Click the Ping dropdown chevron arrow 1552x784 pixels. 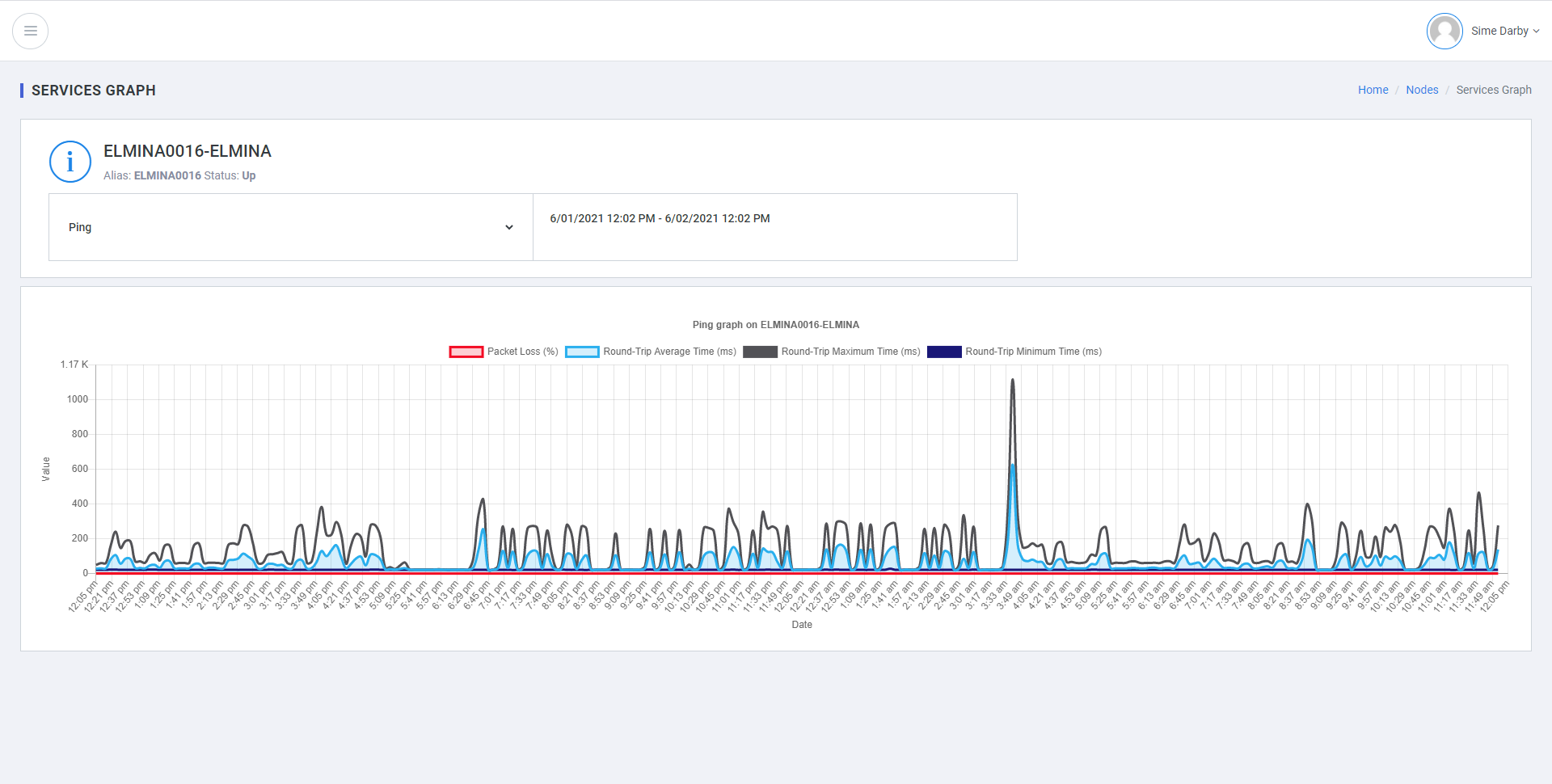click(x=509, y=228)
